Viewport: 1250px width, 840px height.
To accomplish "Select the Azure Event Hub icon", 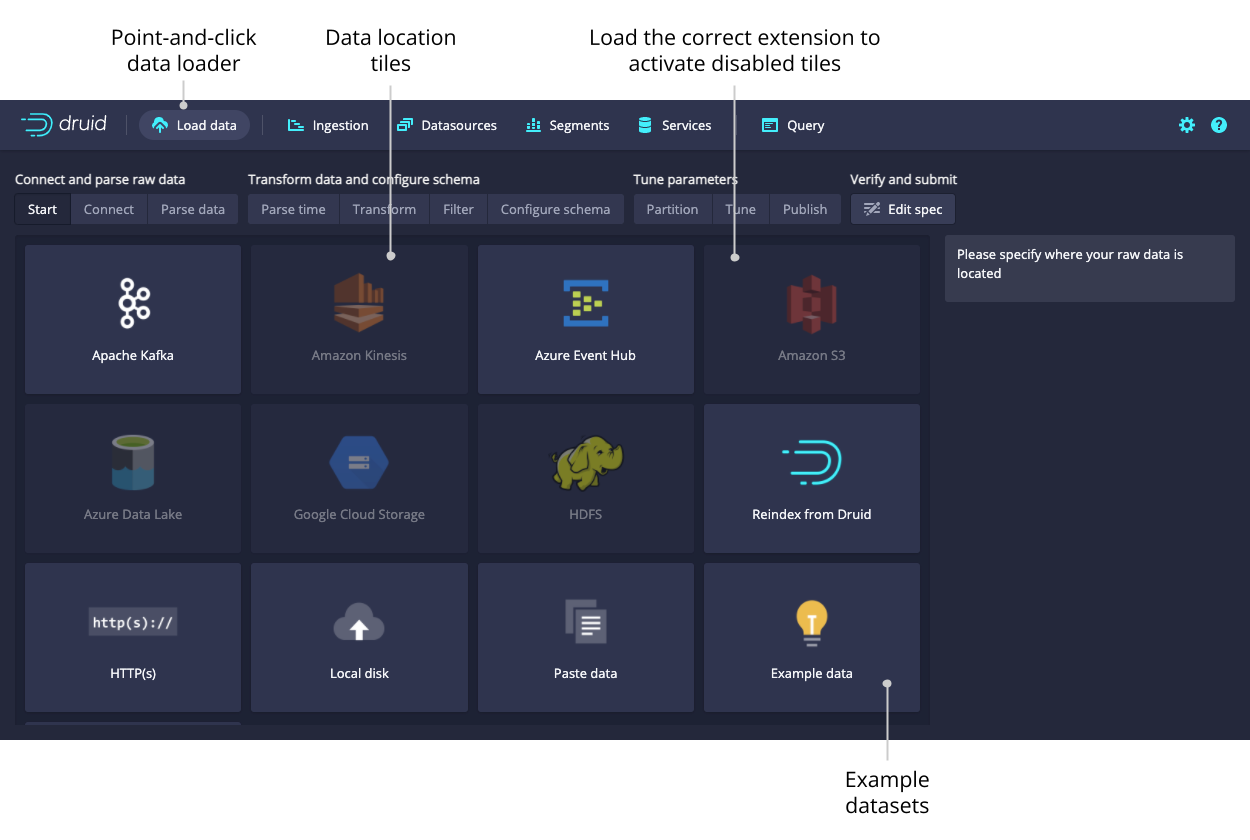I will (585, 304).
